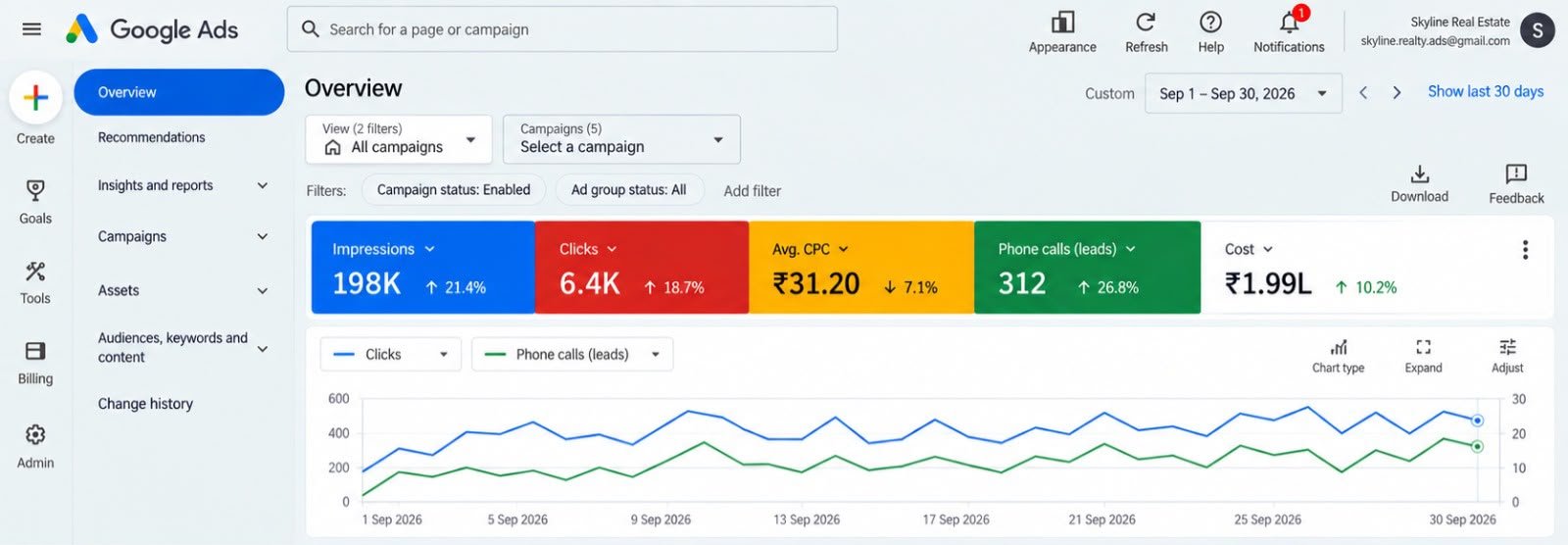1568x545 pixels.
Task: Open the Help menu
Action: [x=1210, y=32]
